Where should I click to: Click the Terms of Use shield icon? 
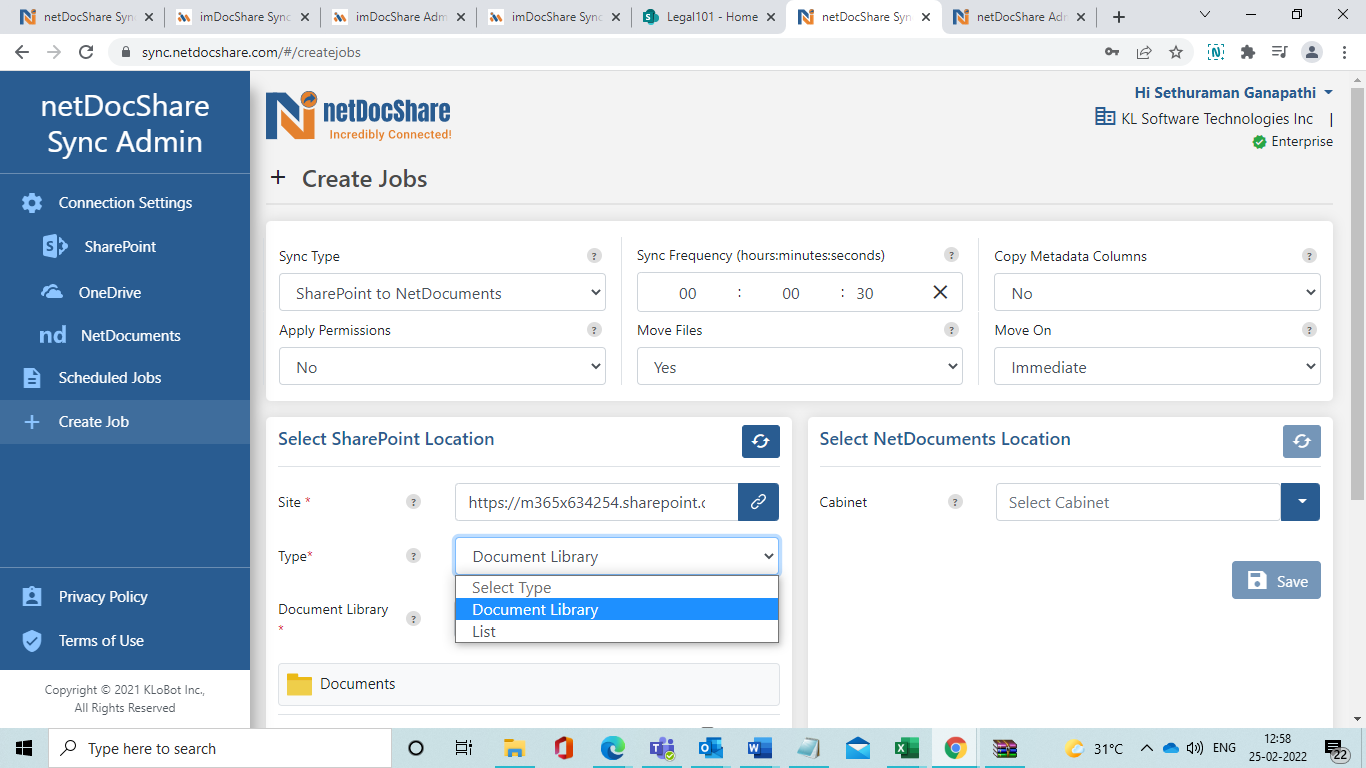(x=32, y=641)
